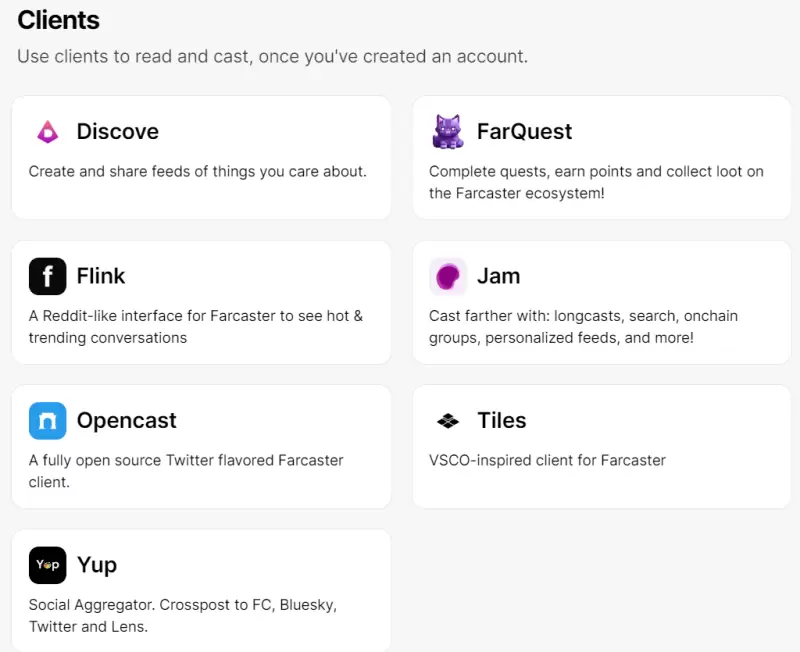
Task: Click the Yup black logo icon
Action: (47, 565)
